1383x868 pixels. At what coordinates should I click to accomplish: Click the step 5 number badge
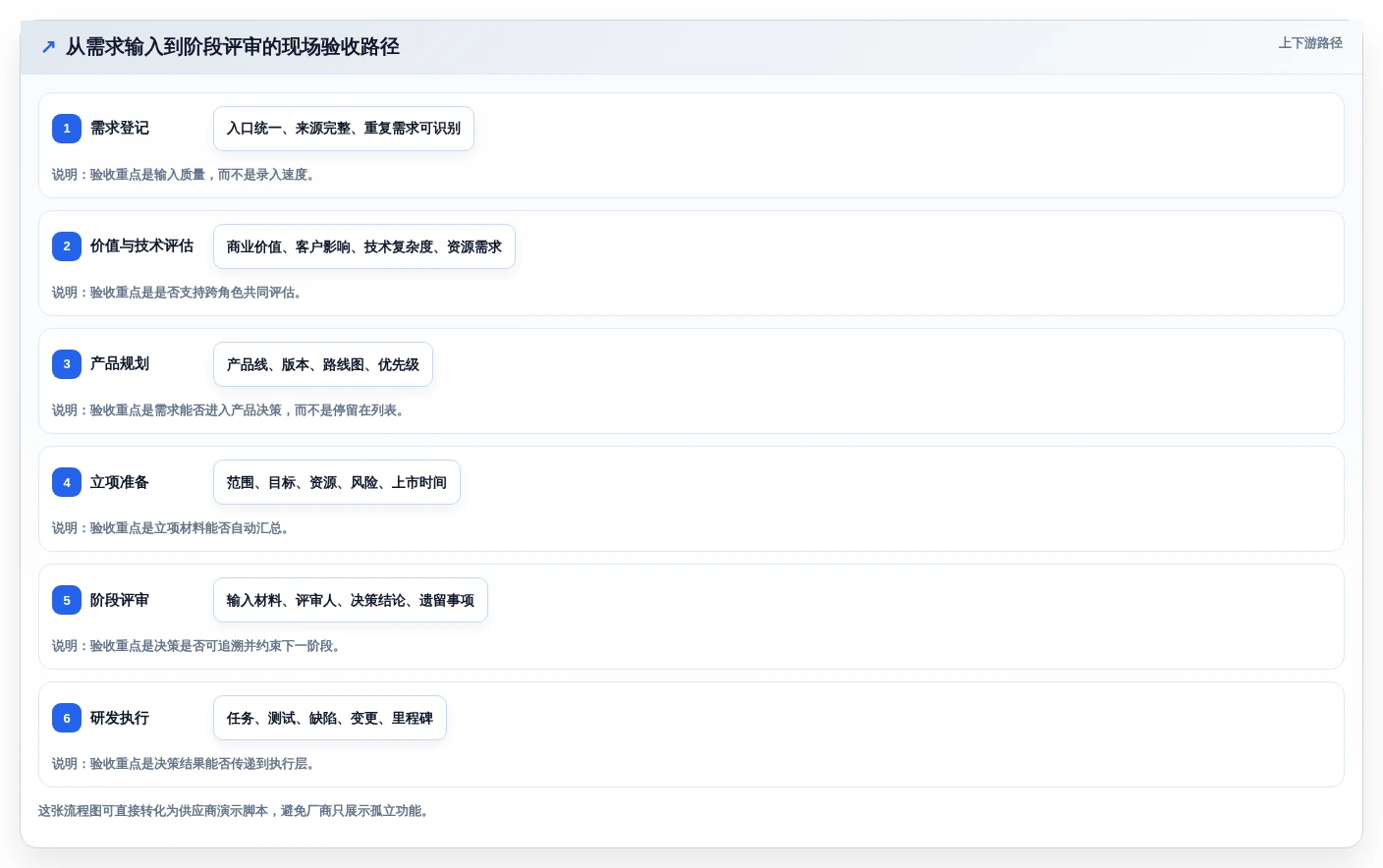(67, 600)
